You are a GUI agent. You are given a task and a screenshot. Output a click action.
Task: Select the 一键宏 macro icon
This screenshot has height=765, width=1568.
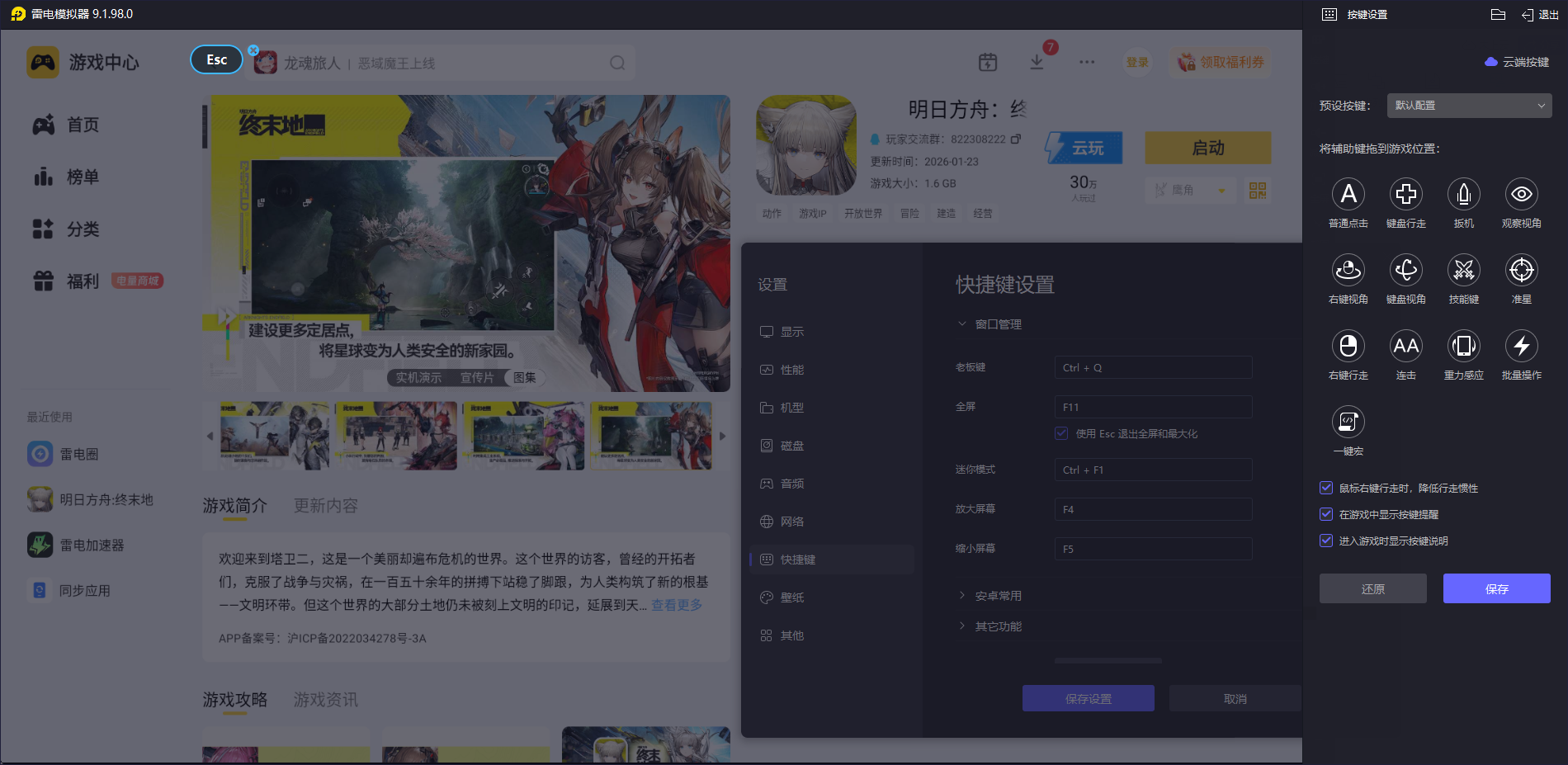[1348, 422]
